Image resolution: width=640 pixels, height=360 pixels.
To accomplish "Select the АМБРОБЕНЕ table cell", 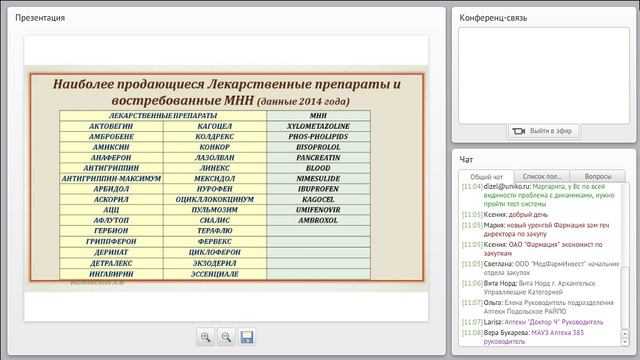I will [111, 137].
